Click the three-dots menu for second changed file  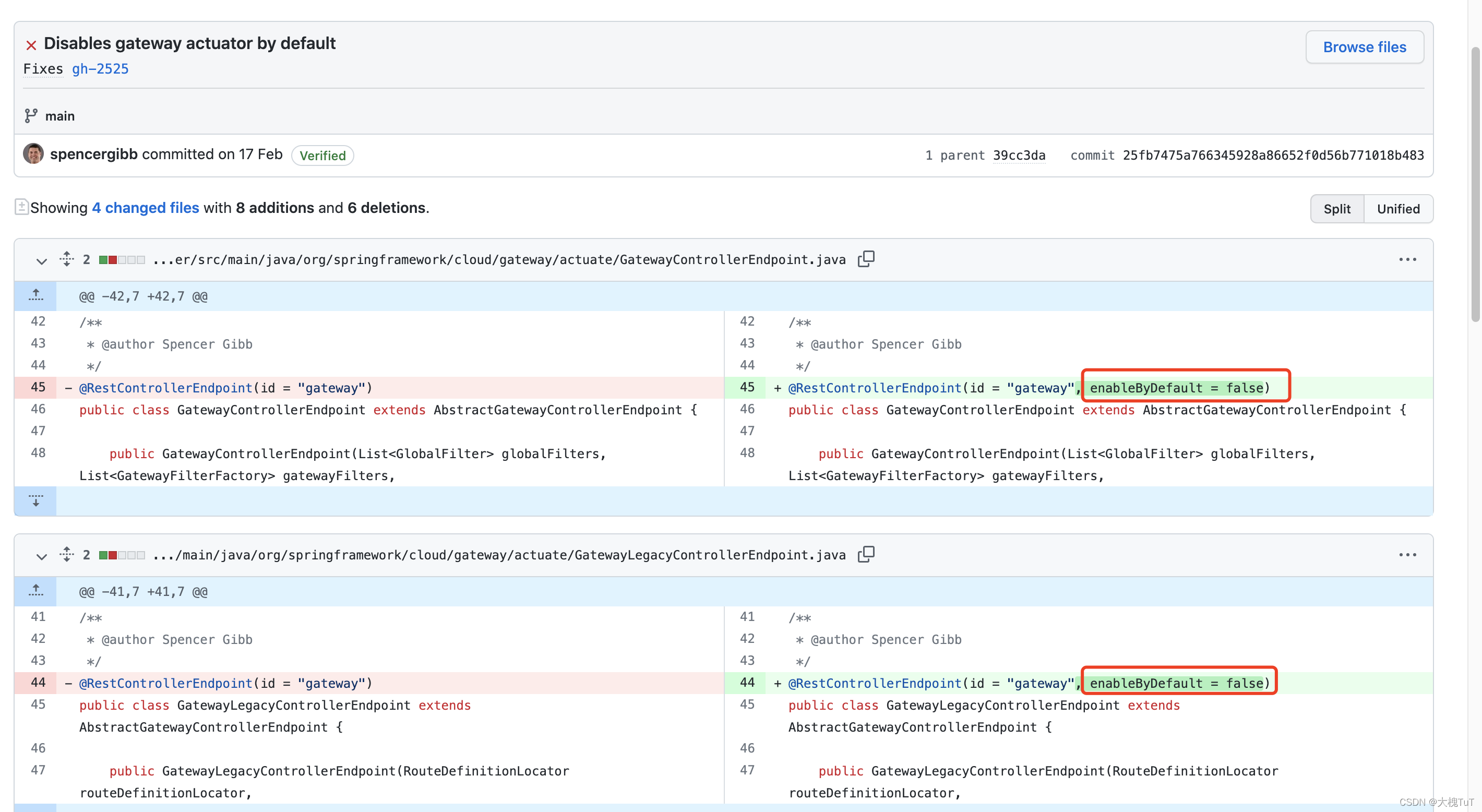pyautogui.click(x=1407, y=554)
